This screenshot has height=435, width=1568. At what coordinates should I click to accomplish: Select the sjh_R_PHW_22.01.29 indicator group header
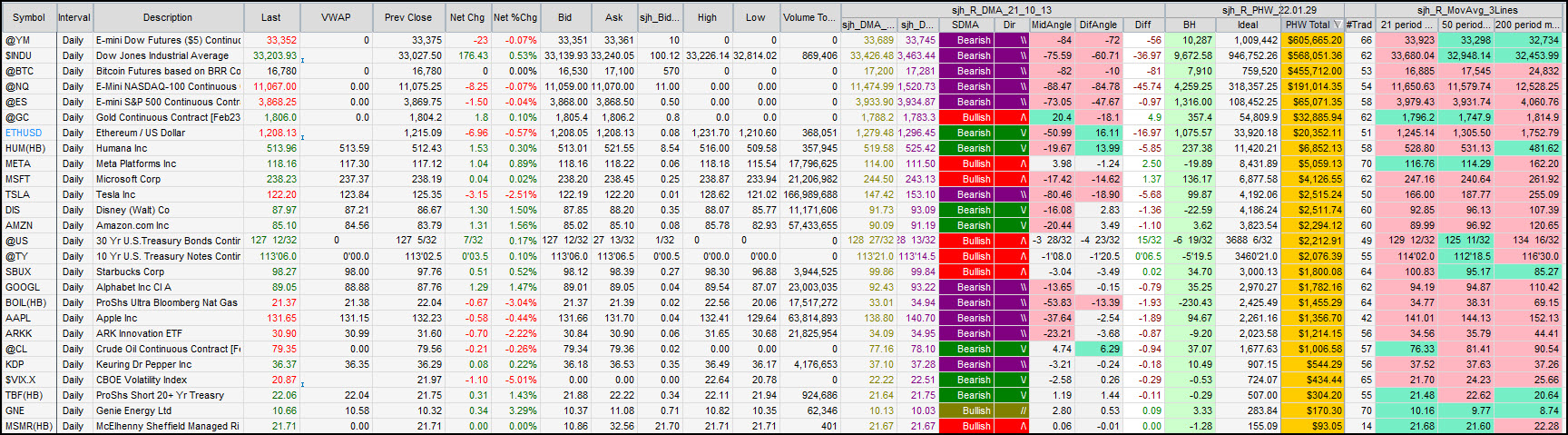[1269, 10]
